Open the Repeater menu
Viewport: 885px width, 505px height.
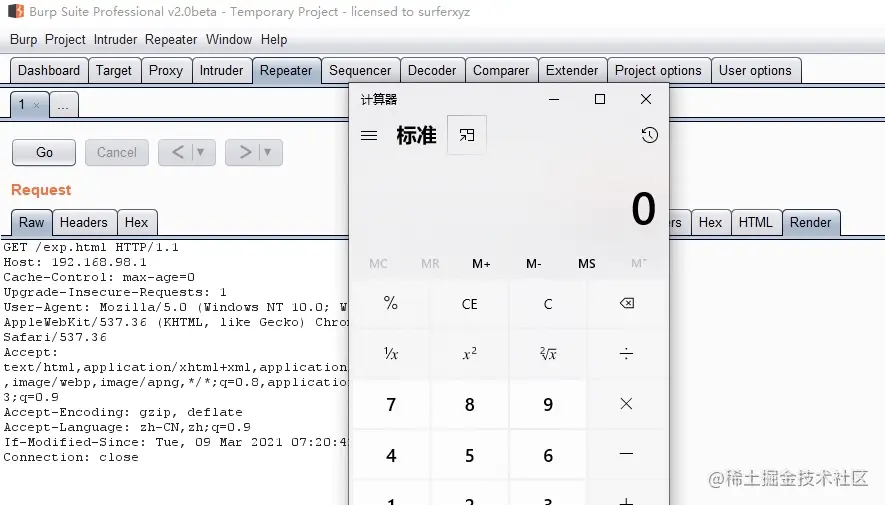coord(171,39)
